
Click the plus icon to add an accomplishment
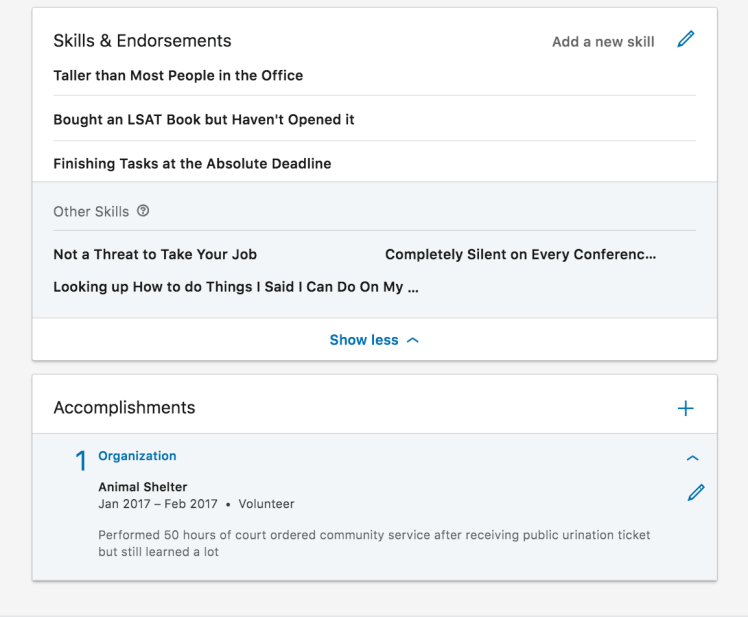click(x=685, y=408)
